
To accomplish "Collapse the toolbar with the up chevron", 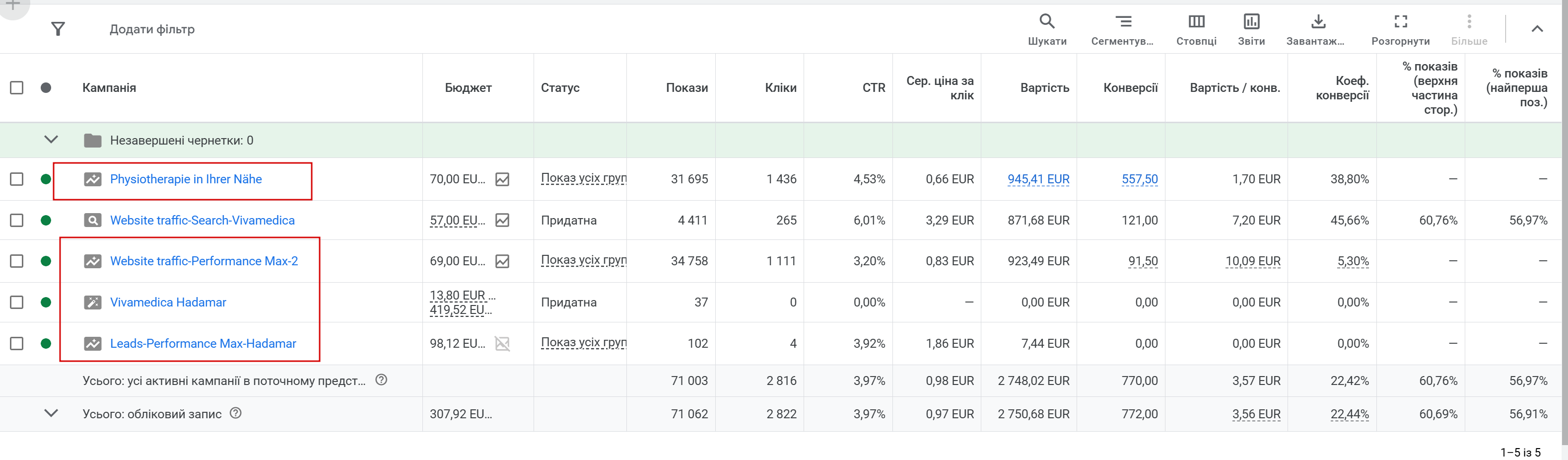I will [1537, 29].
